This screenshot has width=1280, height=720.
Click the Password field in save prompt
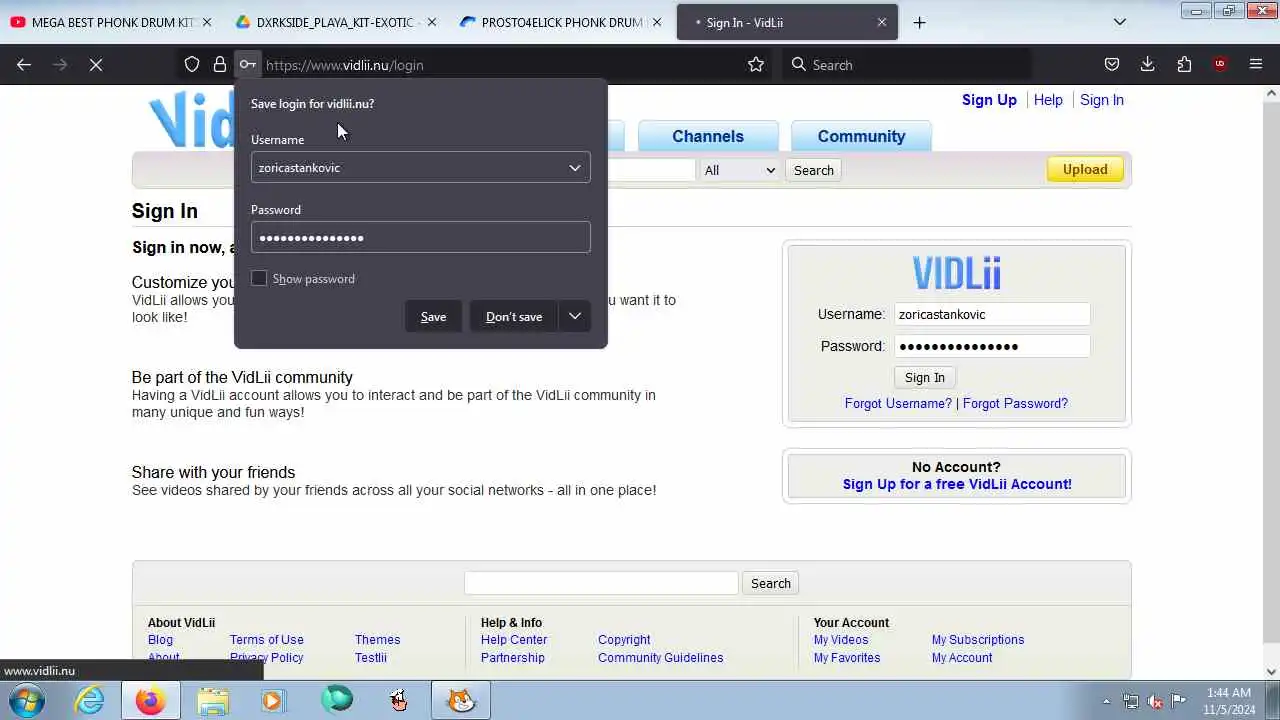[421, 237]
